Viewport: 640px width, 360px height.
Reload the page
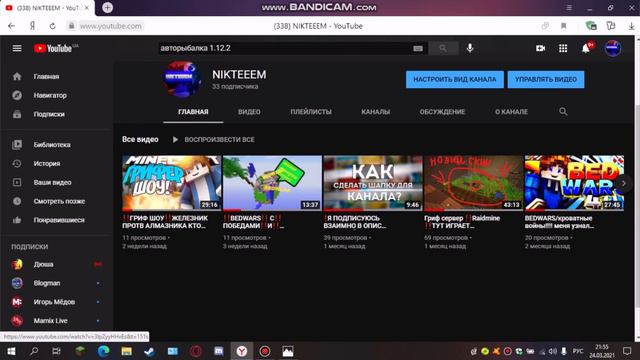[52, 26]
